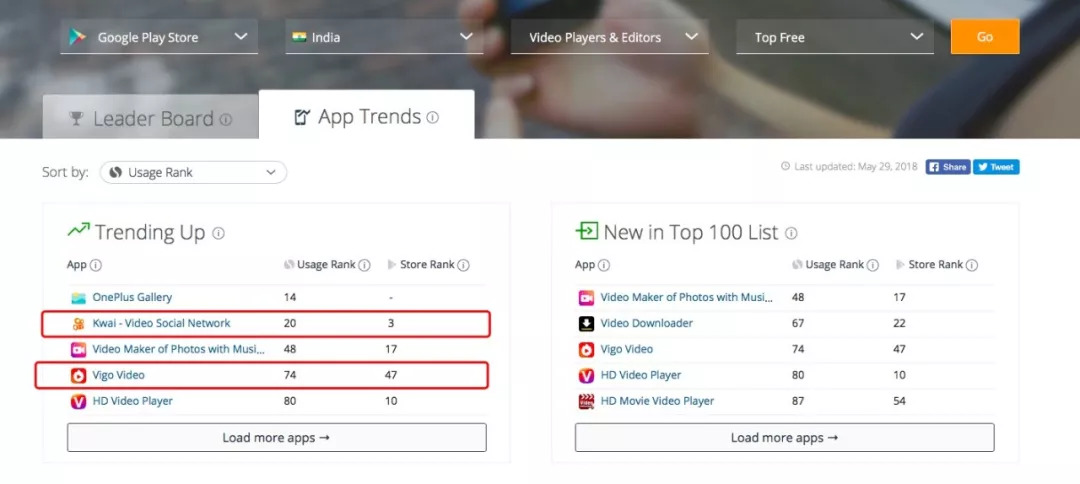The height and width of the screenshot is (484, 1080).
Task: Click the Video Downloader app icon
Action: (x=586, y=324)
